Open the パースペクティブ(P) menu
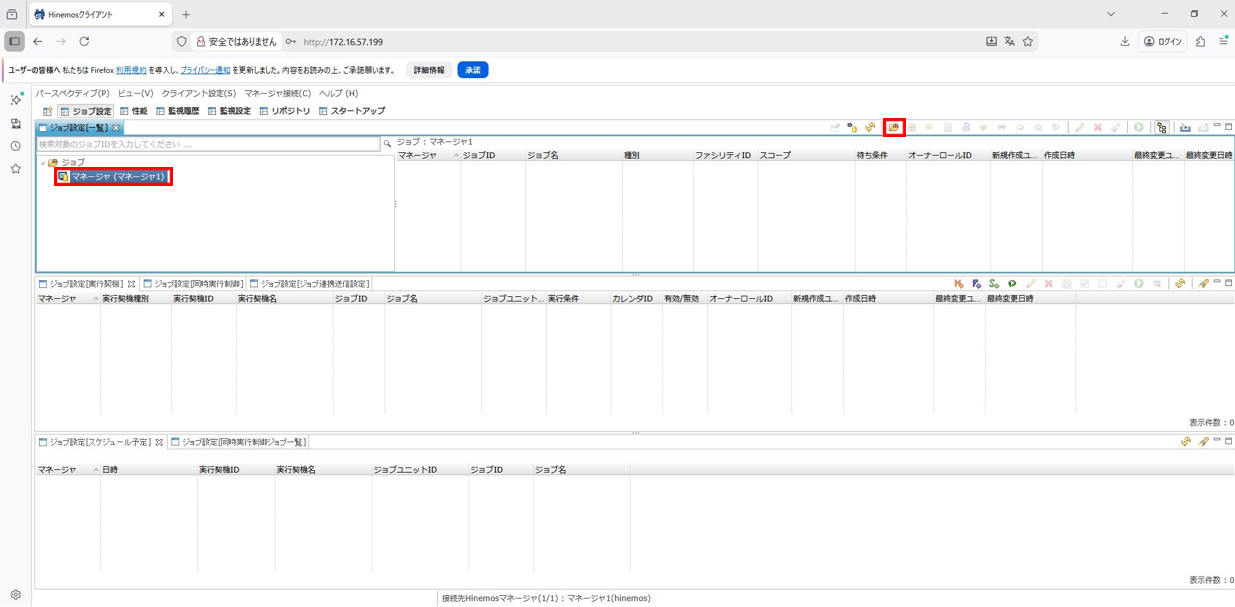Screen dimensions: 1235x607 [x=72, y=93]
